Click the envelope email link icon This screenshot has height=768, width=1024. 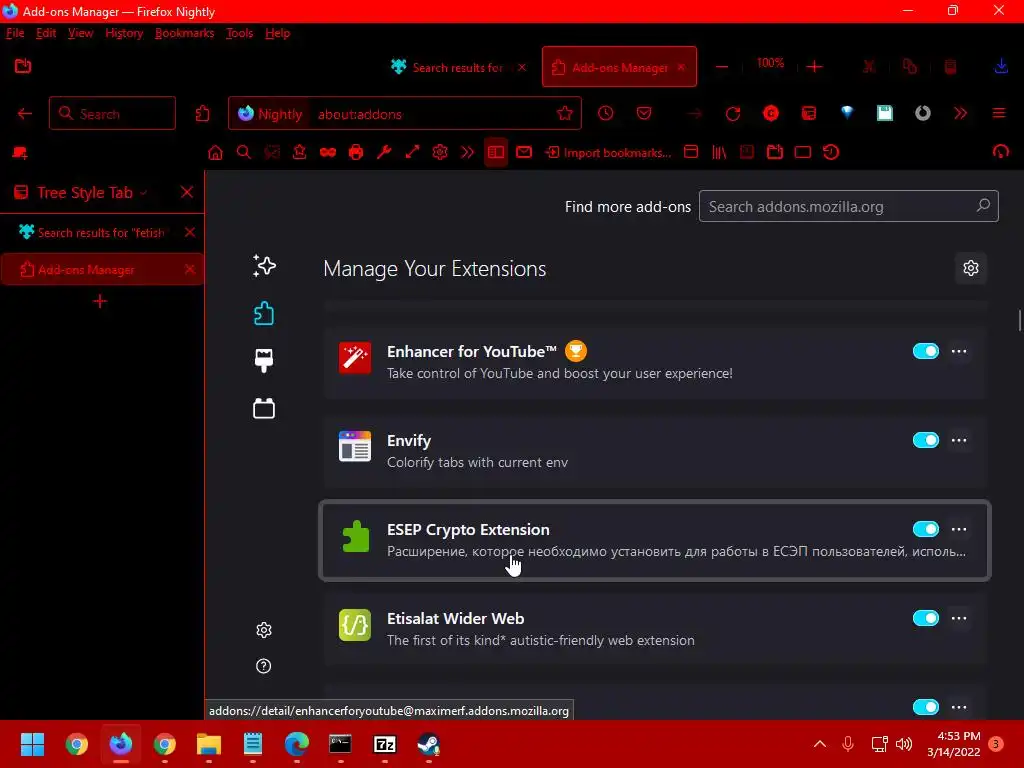524,152
